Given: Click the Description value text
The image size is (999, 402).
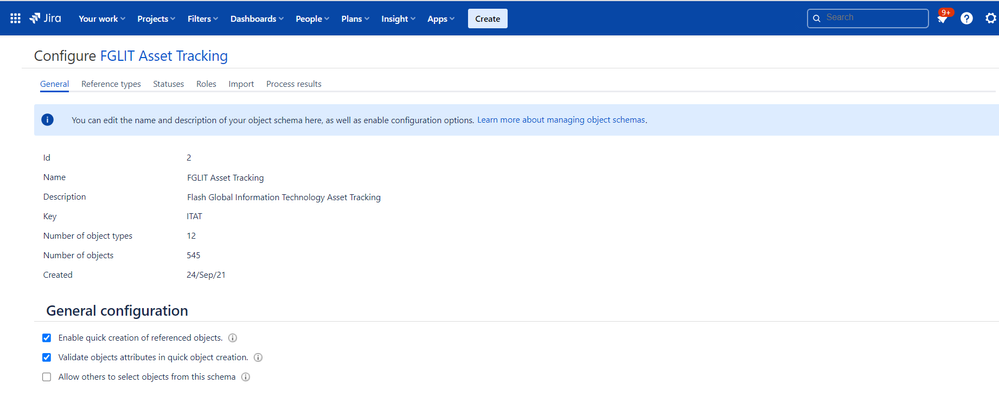Looking at the screenshot, I should click(284, 197).
